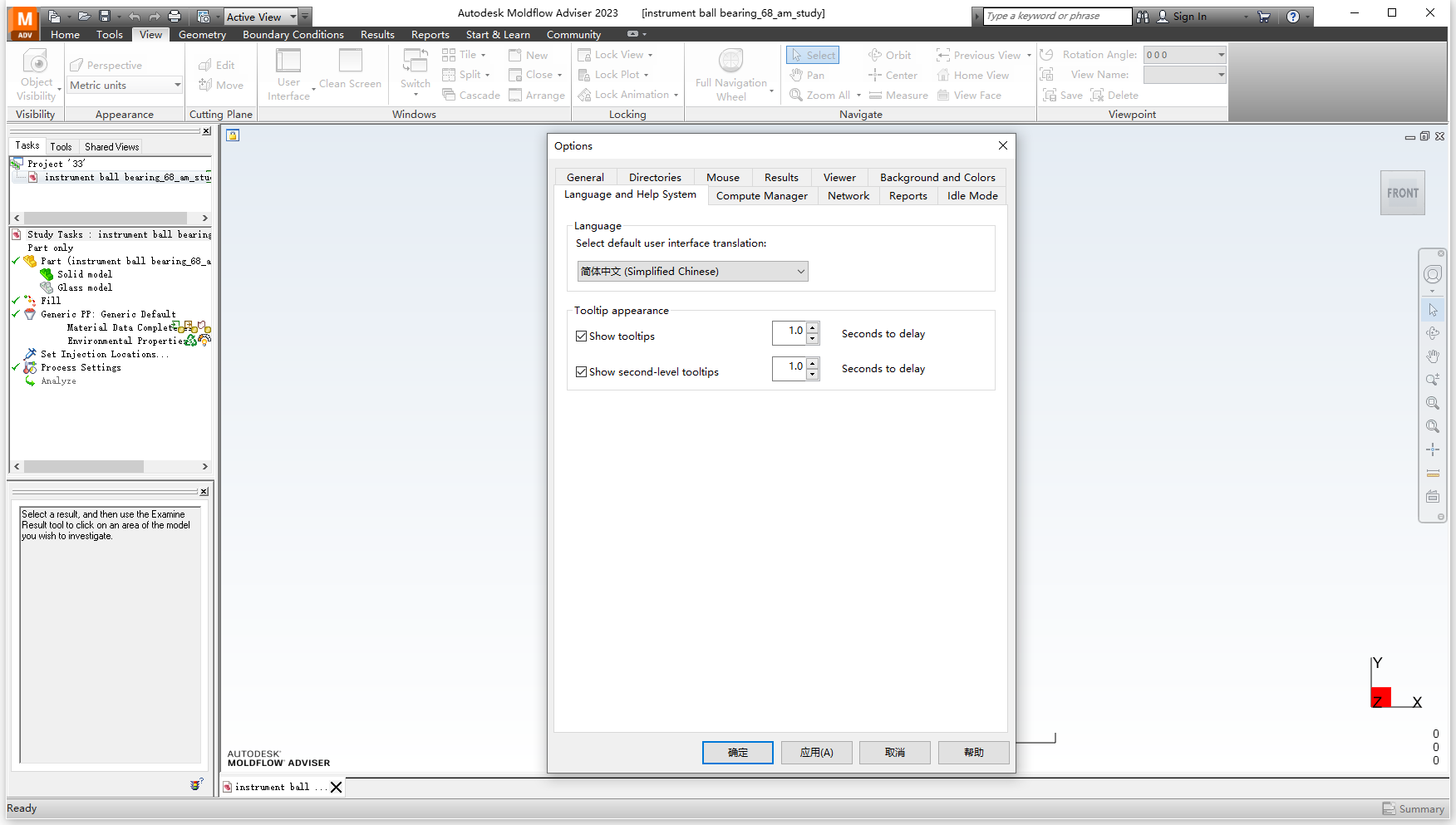Click the Delete viewpoint icon
The width and height of the screenshot is (1456, 825).
pyautogui.click(x=1097, y=95)
